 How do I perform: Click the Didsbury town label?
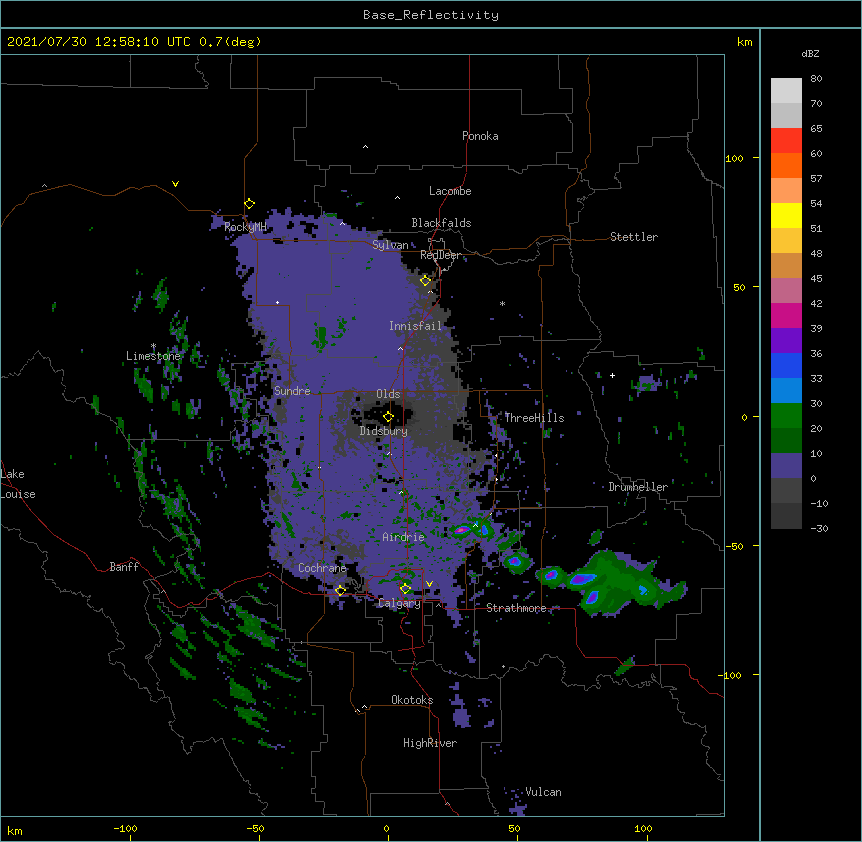[384, 431]
